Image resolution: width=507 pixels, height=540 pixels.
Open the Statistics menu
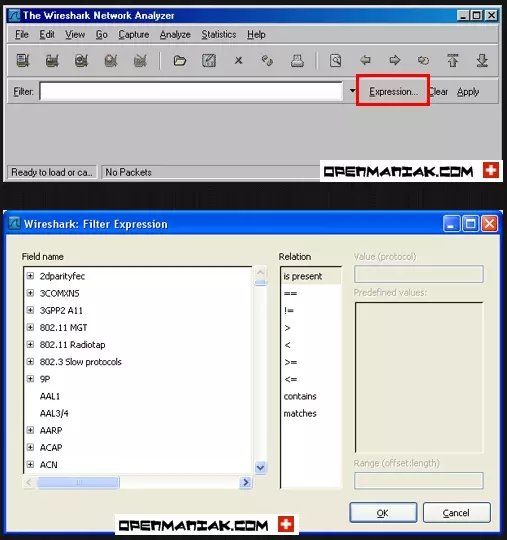[219, 34]
